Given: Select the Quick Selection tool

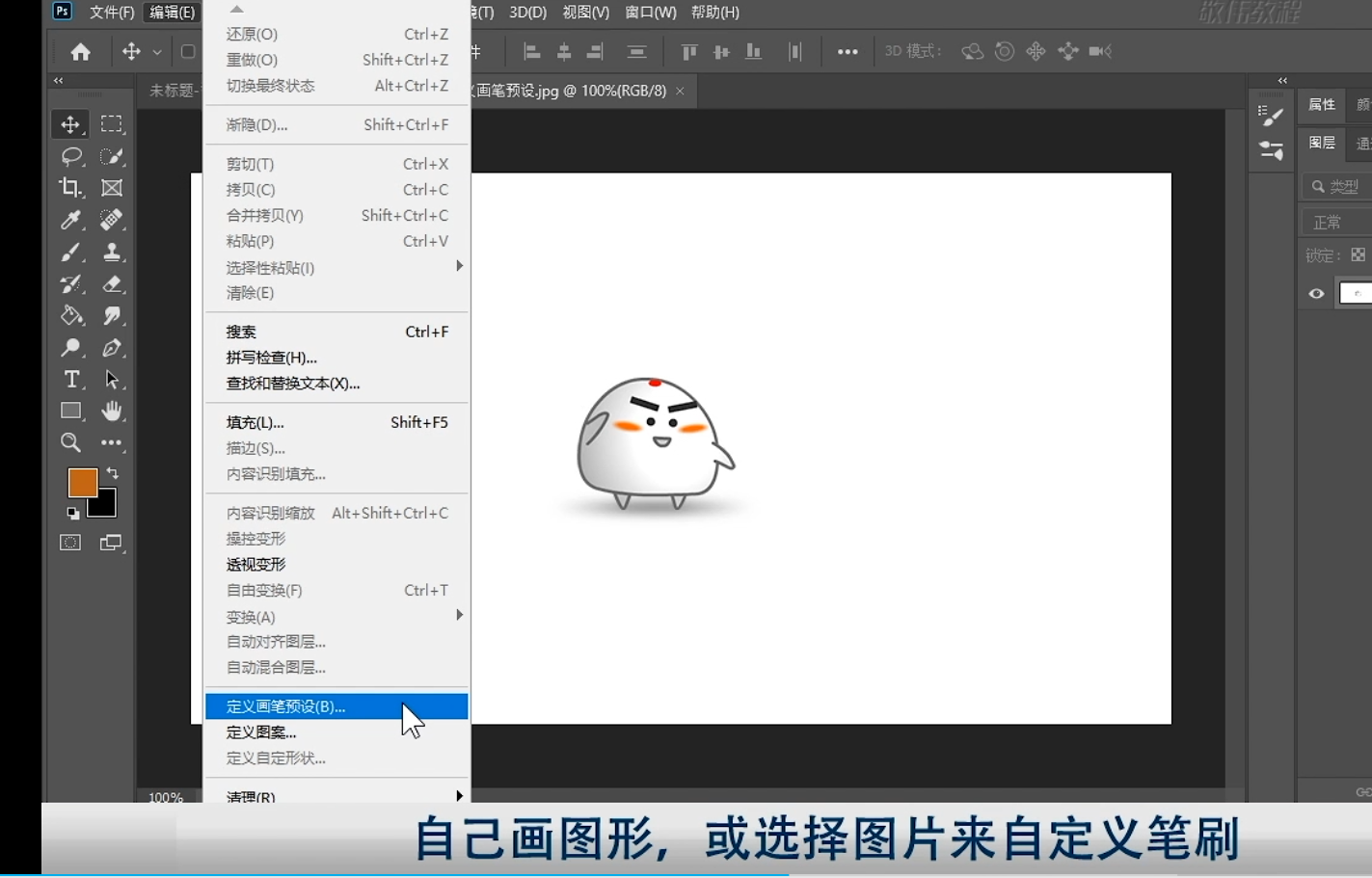Looking at the screenshot, I should (x=112, y=156).
